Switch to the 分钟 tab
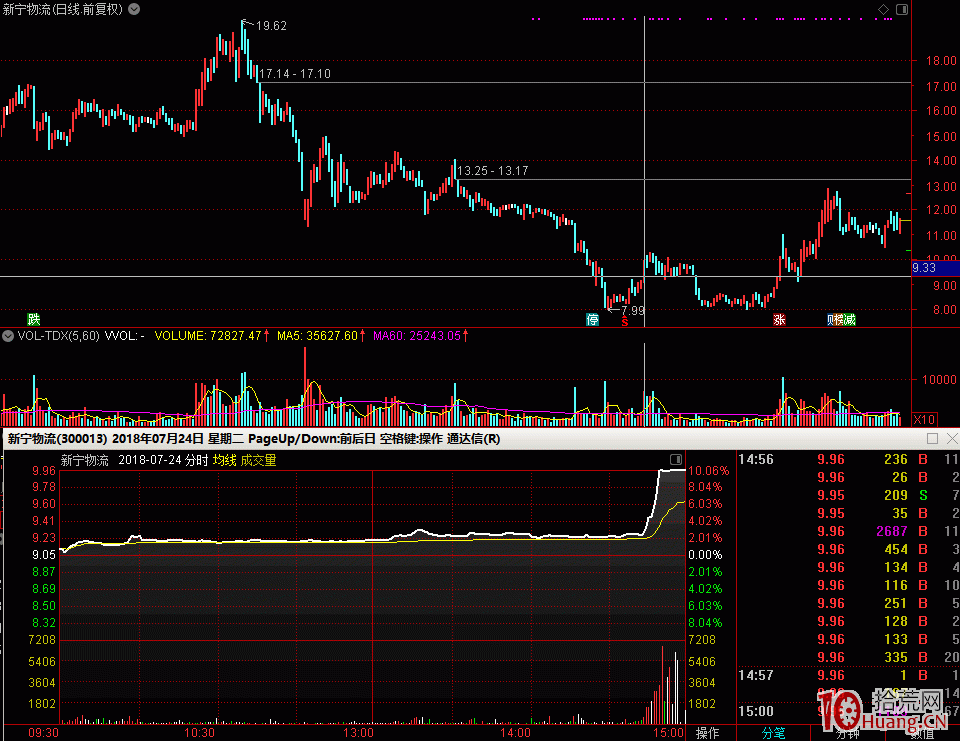 pos(846,733)
